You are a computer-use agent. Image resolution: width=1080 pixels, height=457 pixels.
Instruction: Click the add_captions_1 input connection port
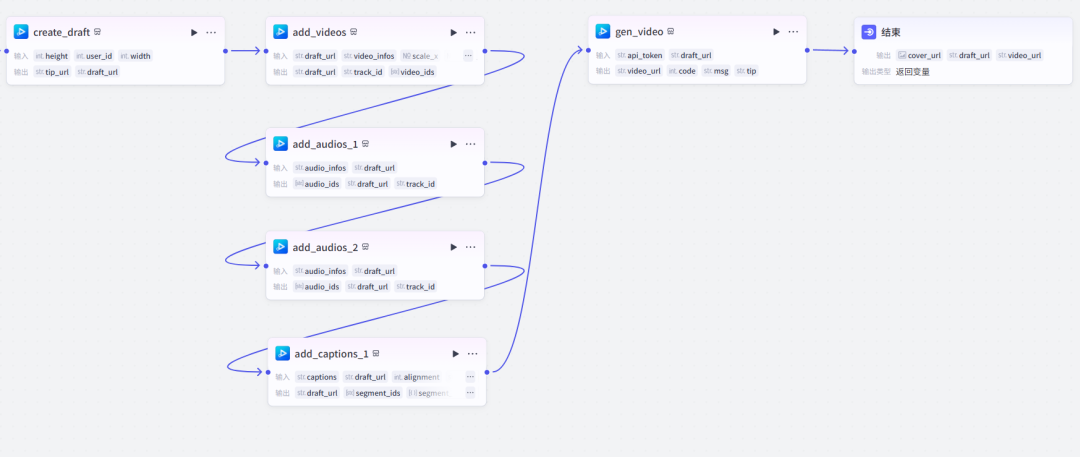[268, 372]
